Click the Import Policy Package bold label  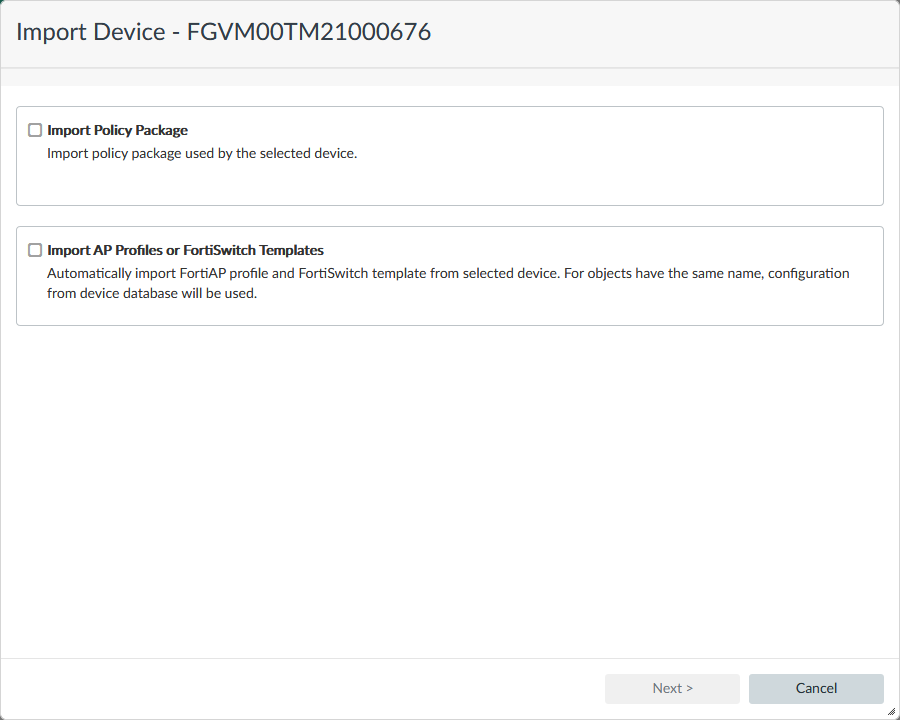click(x=117, y=130)
